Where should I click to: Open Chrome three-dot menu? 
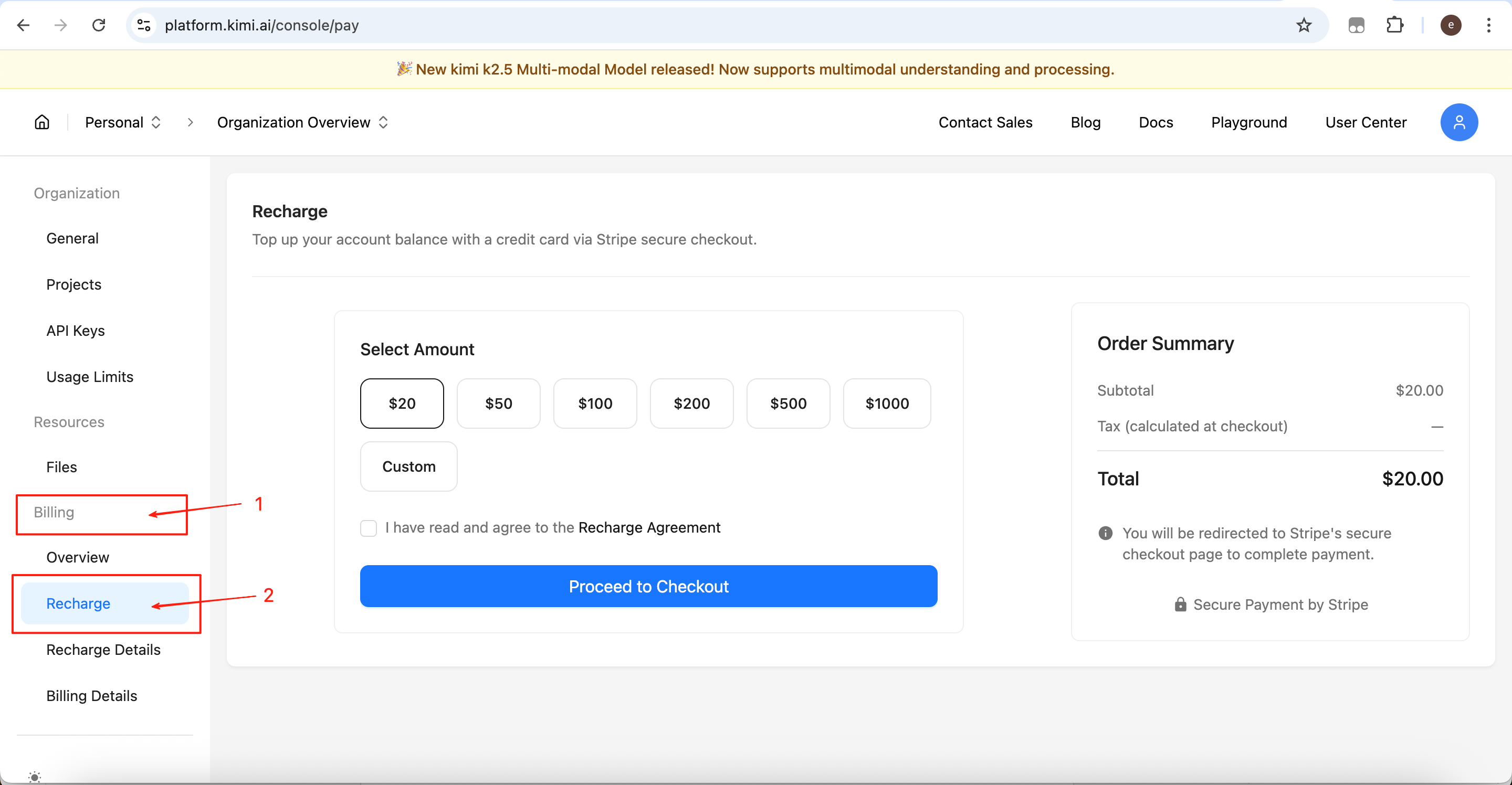(x=1488, y=25)
